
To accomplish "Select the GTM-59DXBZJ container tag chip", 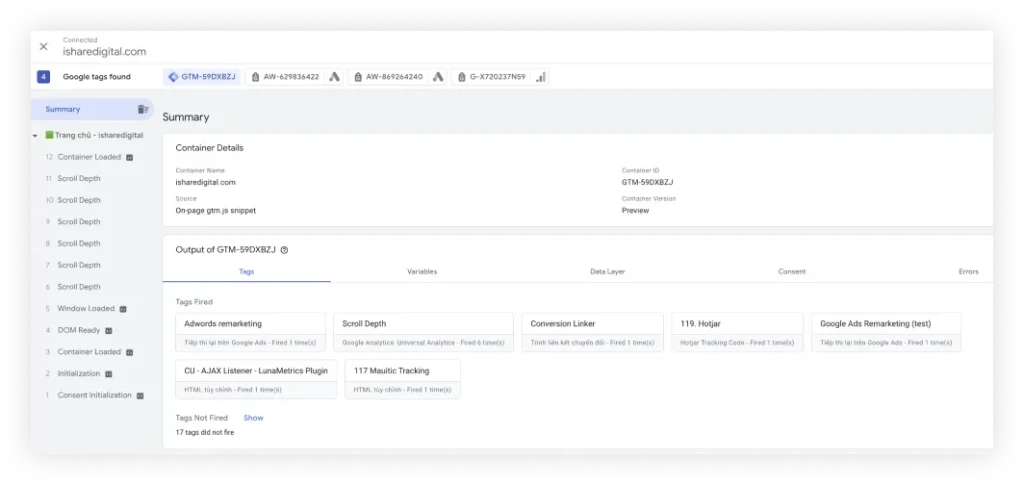I will 202,77.
